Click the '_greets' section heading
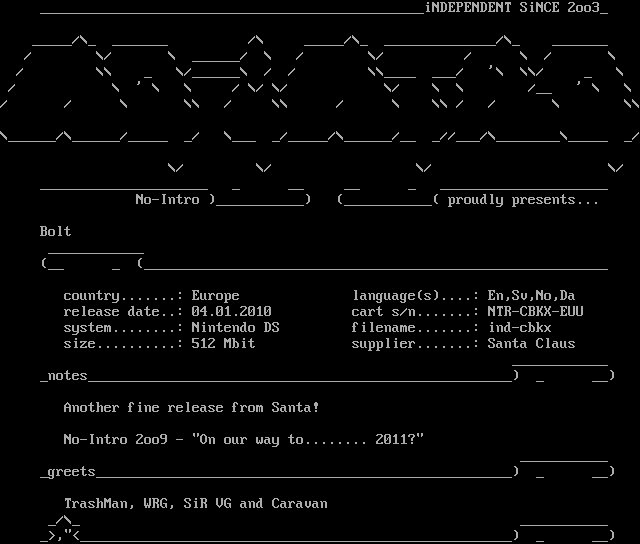Screen dimensions: 640x544 [x=68, y=472]
